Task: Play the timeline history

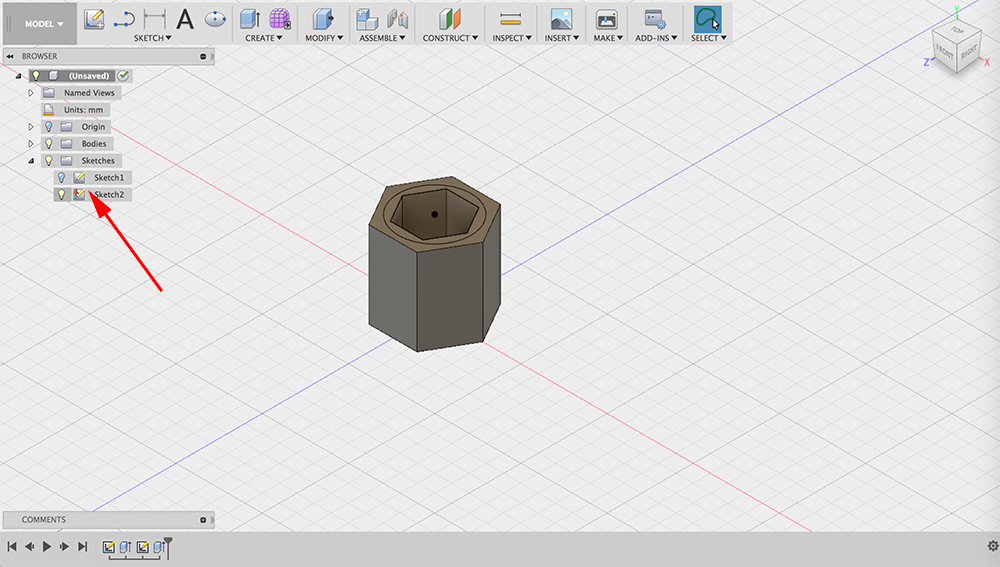Action: 47,546
